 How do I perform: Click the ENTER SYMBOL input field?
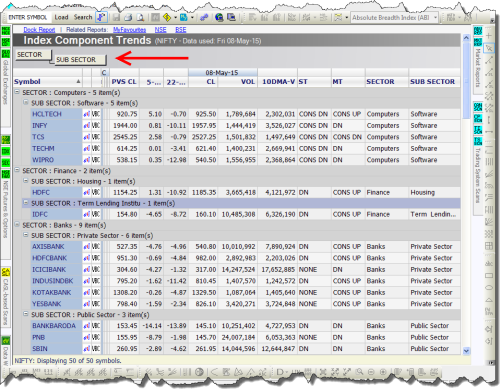[28, 17]
